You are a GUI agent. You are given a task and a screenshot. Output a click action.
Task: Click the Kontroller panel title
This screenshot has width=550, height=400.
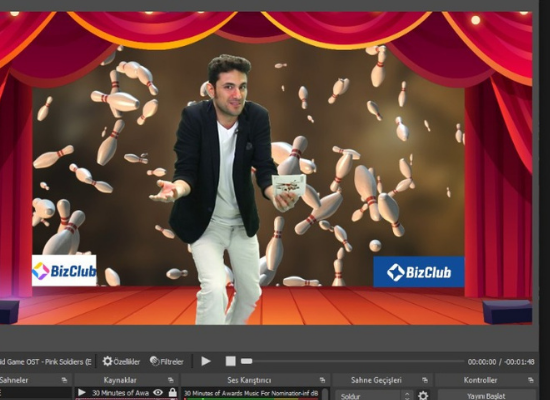pyautogui.click(x=480, y=380)
